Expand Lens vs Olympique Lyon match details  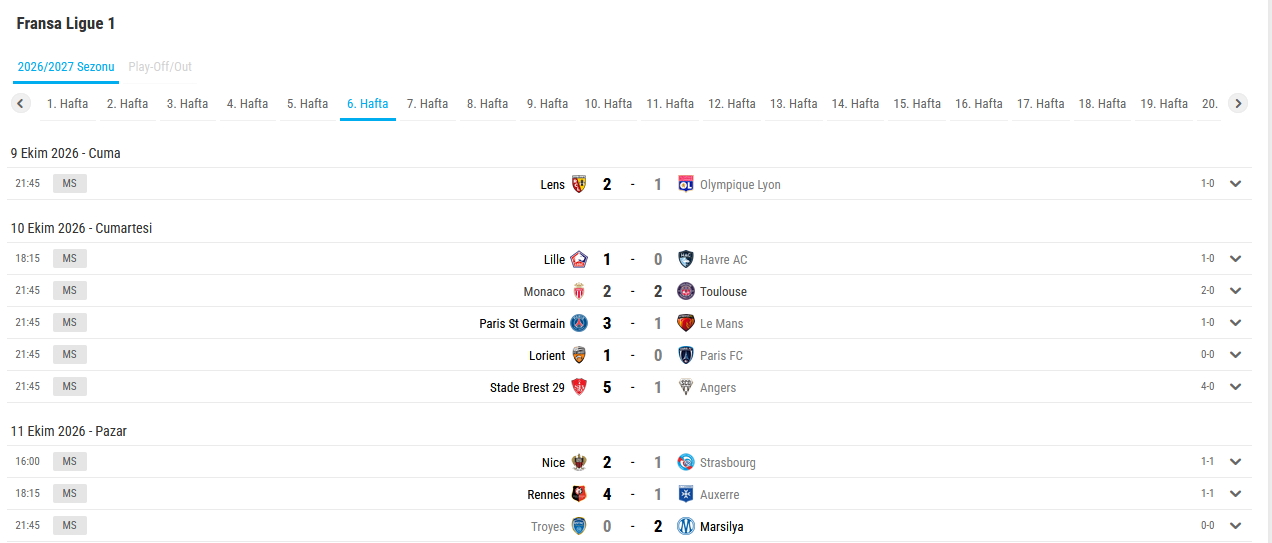tap(1236, 184)
